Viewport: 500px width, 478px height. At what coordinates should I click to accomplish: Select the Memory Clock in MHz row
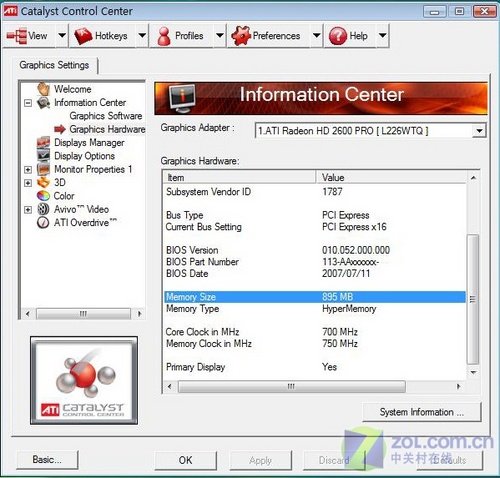315,343
